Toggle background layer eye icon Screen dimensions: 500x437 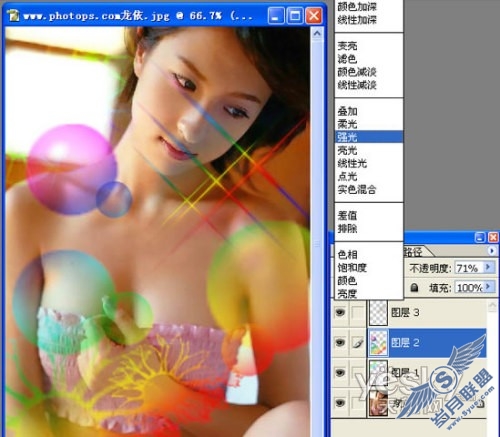pyautogui.click(x=340, y=403)
